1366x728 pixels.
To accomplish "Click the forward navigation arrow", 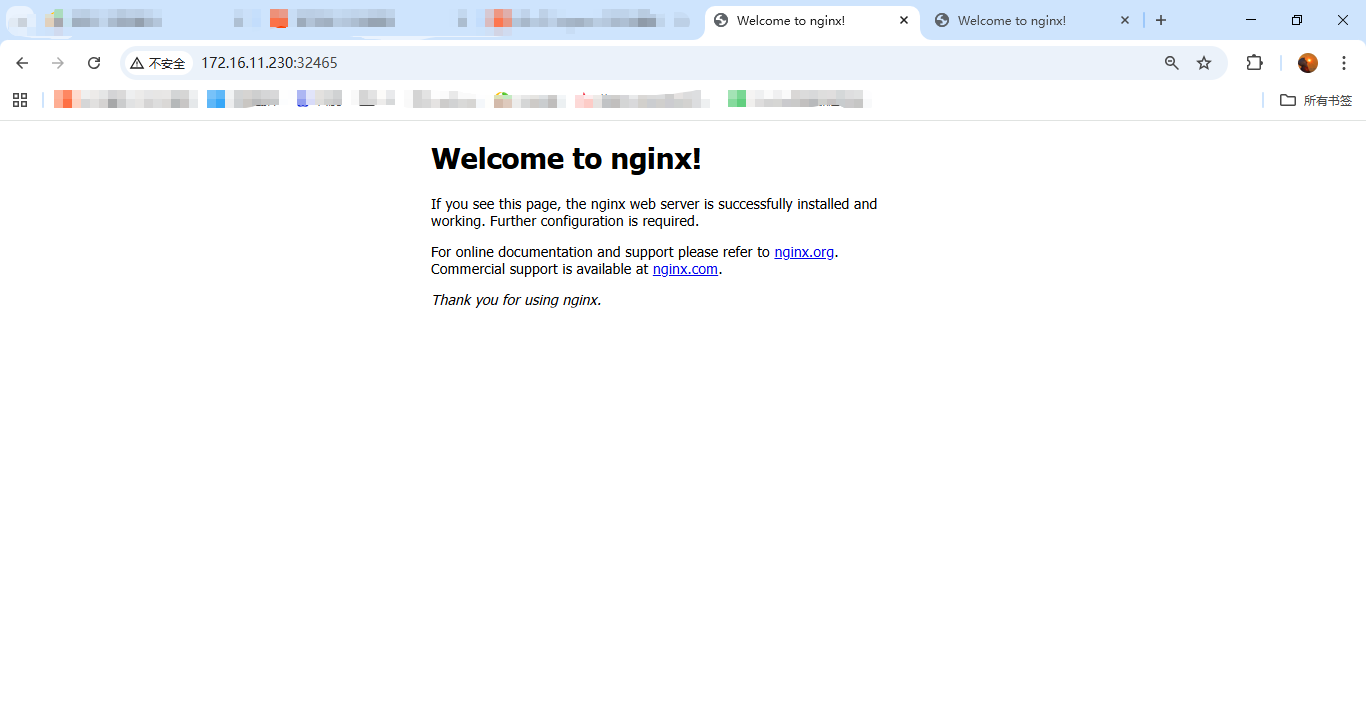I will coord(58,63).
